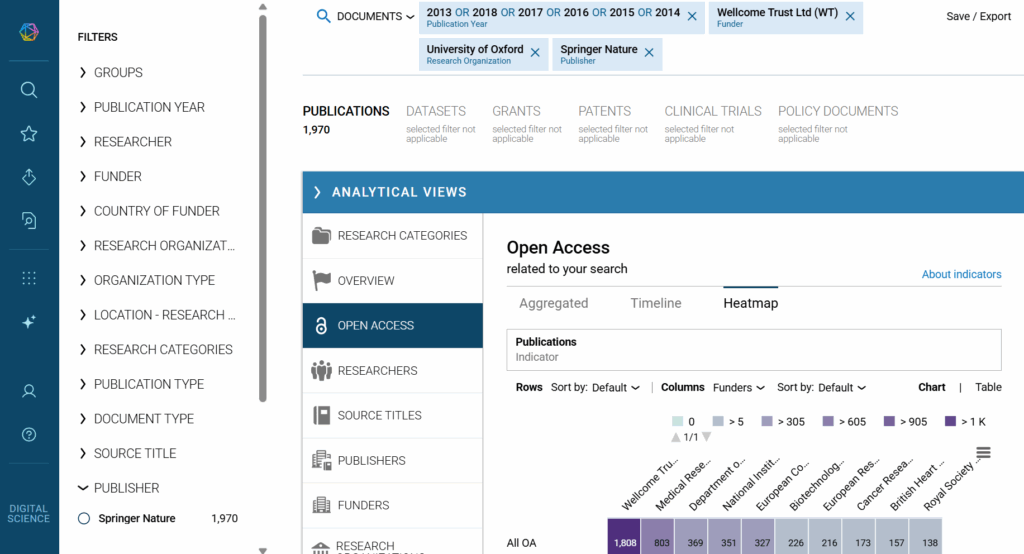Image resolution: width=1024 pixels, height=554 pixels.
Task: Open the apps grid icon in sidebar
Action: 29,278
